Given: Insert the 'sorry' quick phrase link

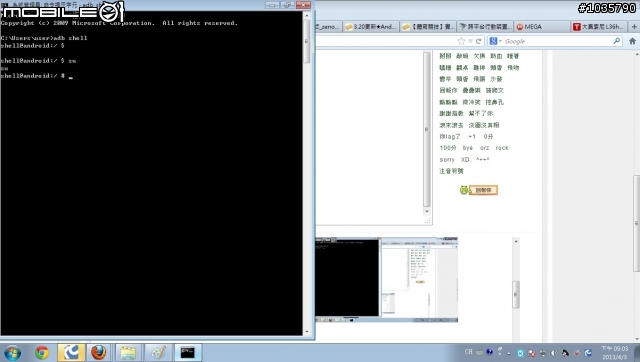Looking at the screenshot, I should click(447, 160).
